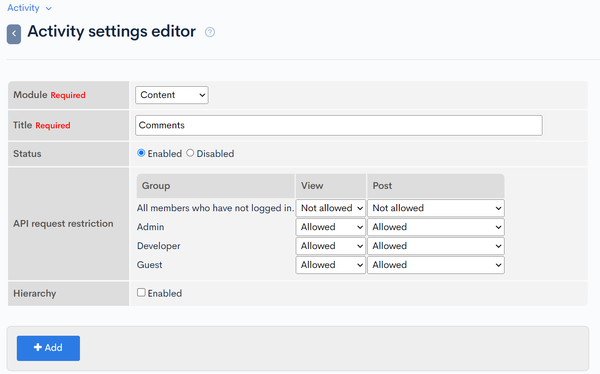The image size is (600, 374).
Task: Click the Post column header
Action: point(435,186)
